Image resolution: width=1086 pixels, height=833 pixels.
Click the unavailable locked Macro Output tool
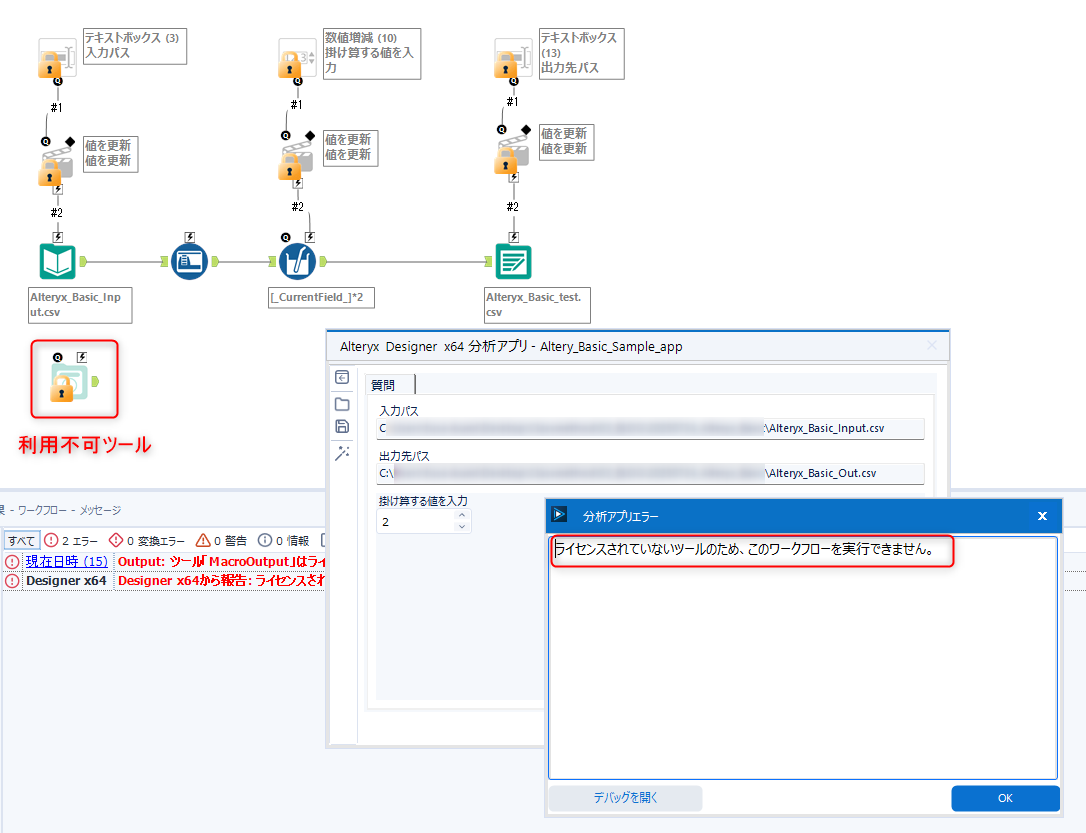coord(69,382)
